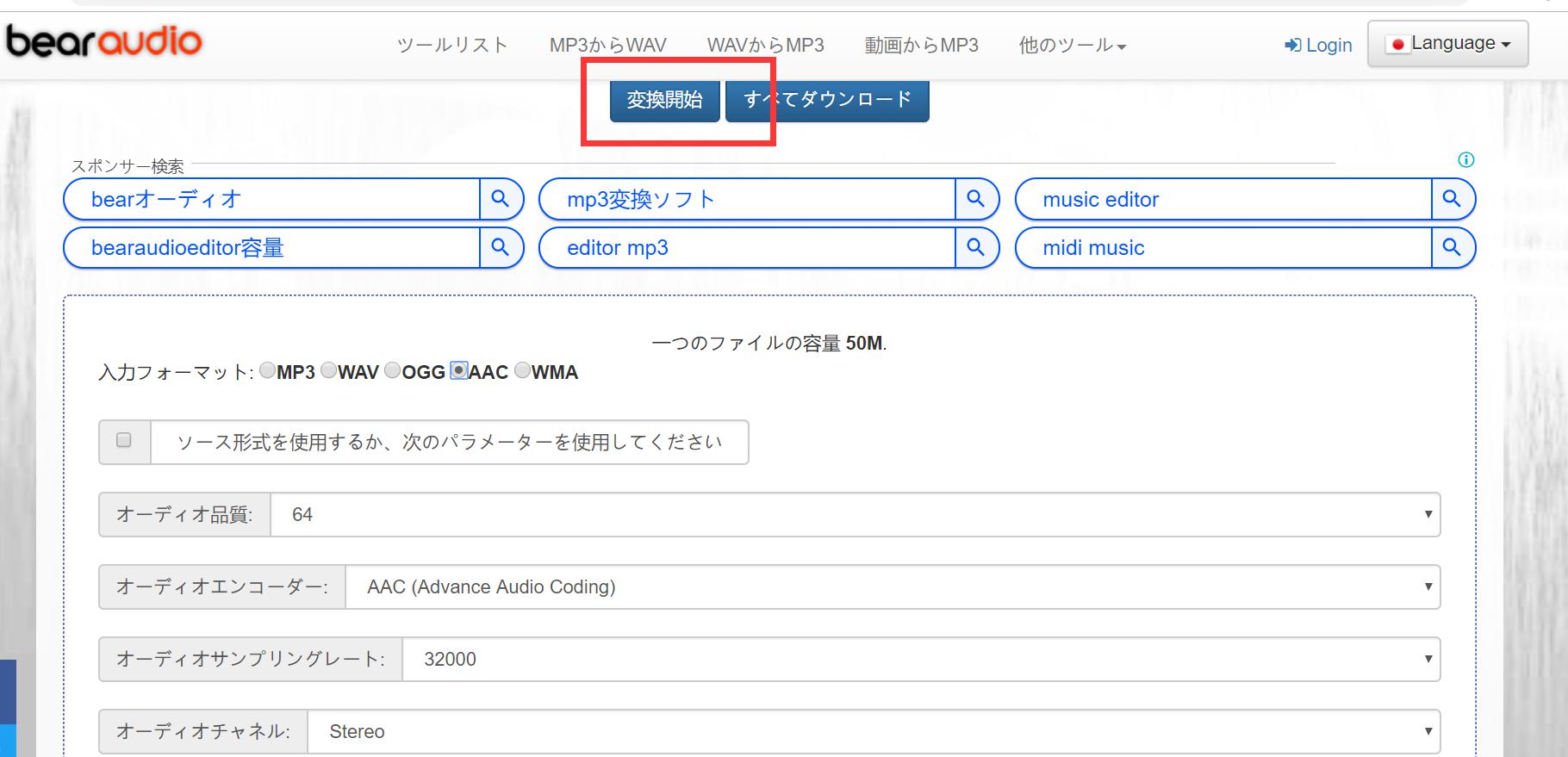
Task: Click the オーディオチャネル label
Action: (x=202, y=731)
